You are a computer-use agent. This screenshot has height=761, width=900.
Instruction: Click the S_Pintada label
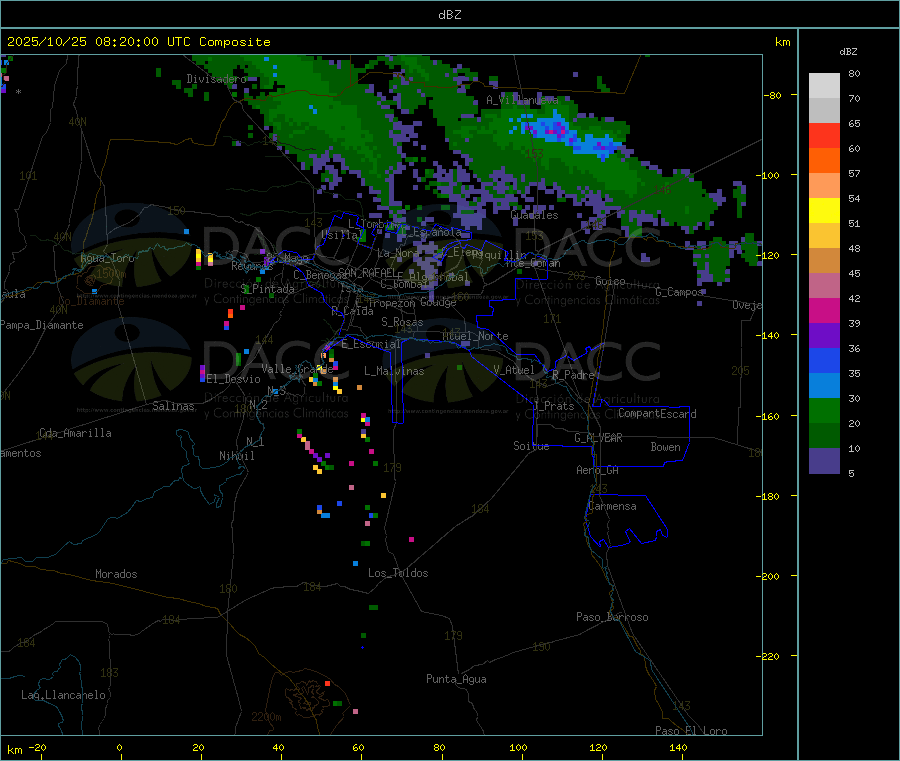click(x=267, y=289)
